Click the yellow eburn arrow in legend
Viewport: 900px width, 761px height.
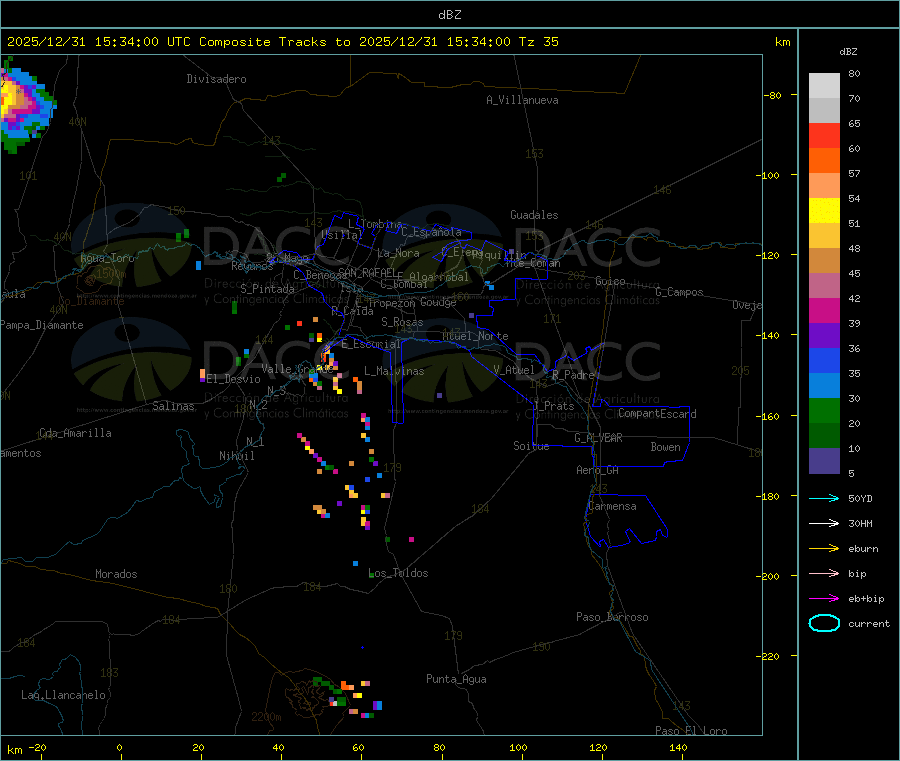pos(824,549)
